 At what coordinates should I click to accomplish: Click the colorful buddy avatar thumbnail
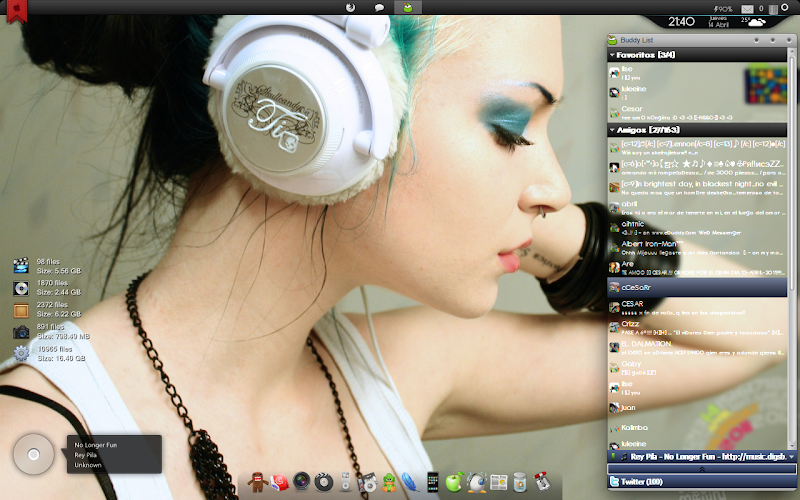[765, 85]
